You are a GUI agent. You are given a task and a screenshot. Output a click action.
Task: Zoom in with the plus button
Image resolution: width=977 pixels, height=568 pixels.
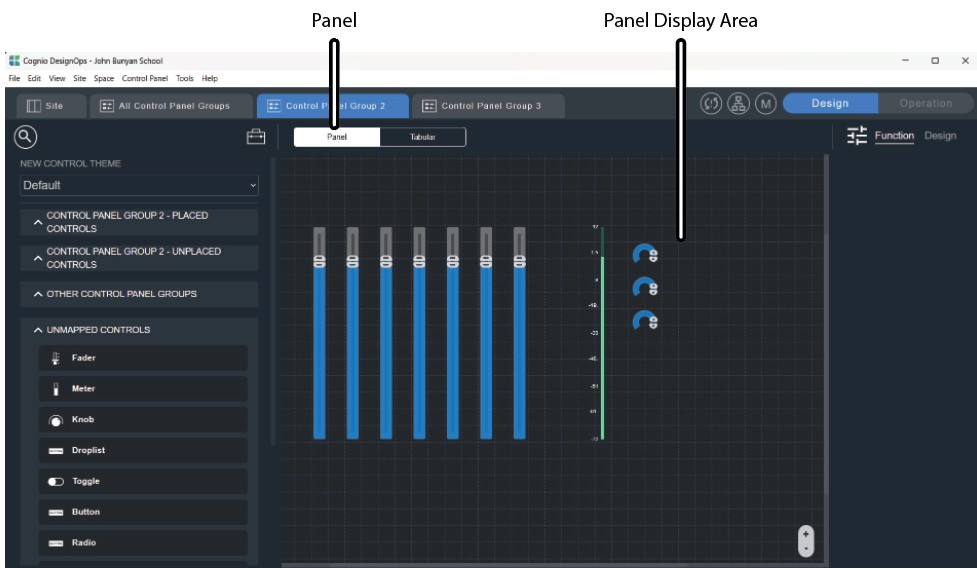pyautogui.click(x=806, y=534)
